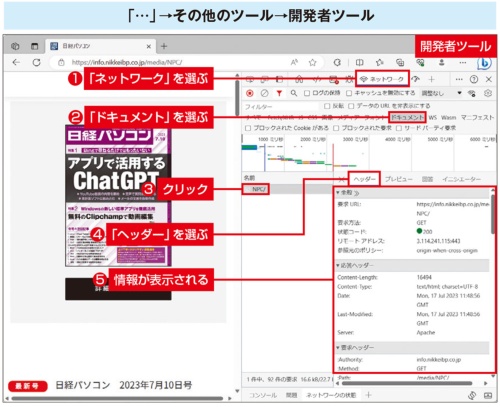This screenshot has height=407, width=500.
Task: Select the address bar URL
Action: coord(127,62)
